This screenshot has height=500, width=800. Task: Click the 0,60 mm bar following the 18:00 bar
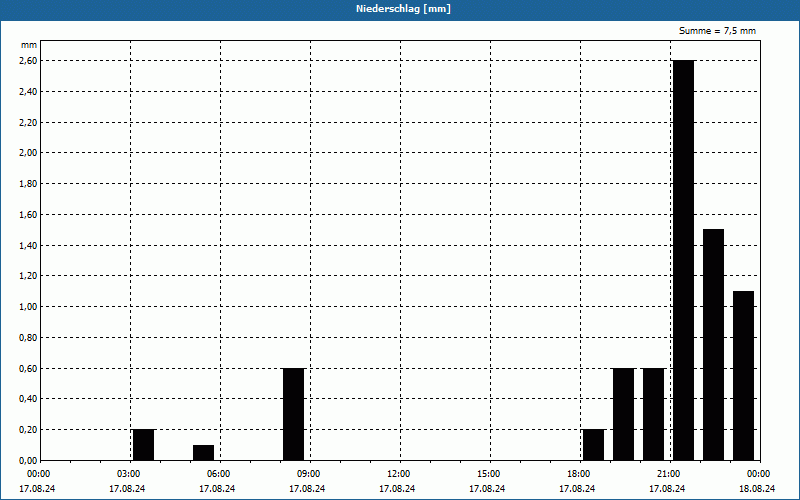(x=623, y=414)
